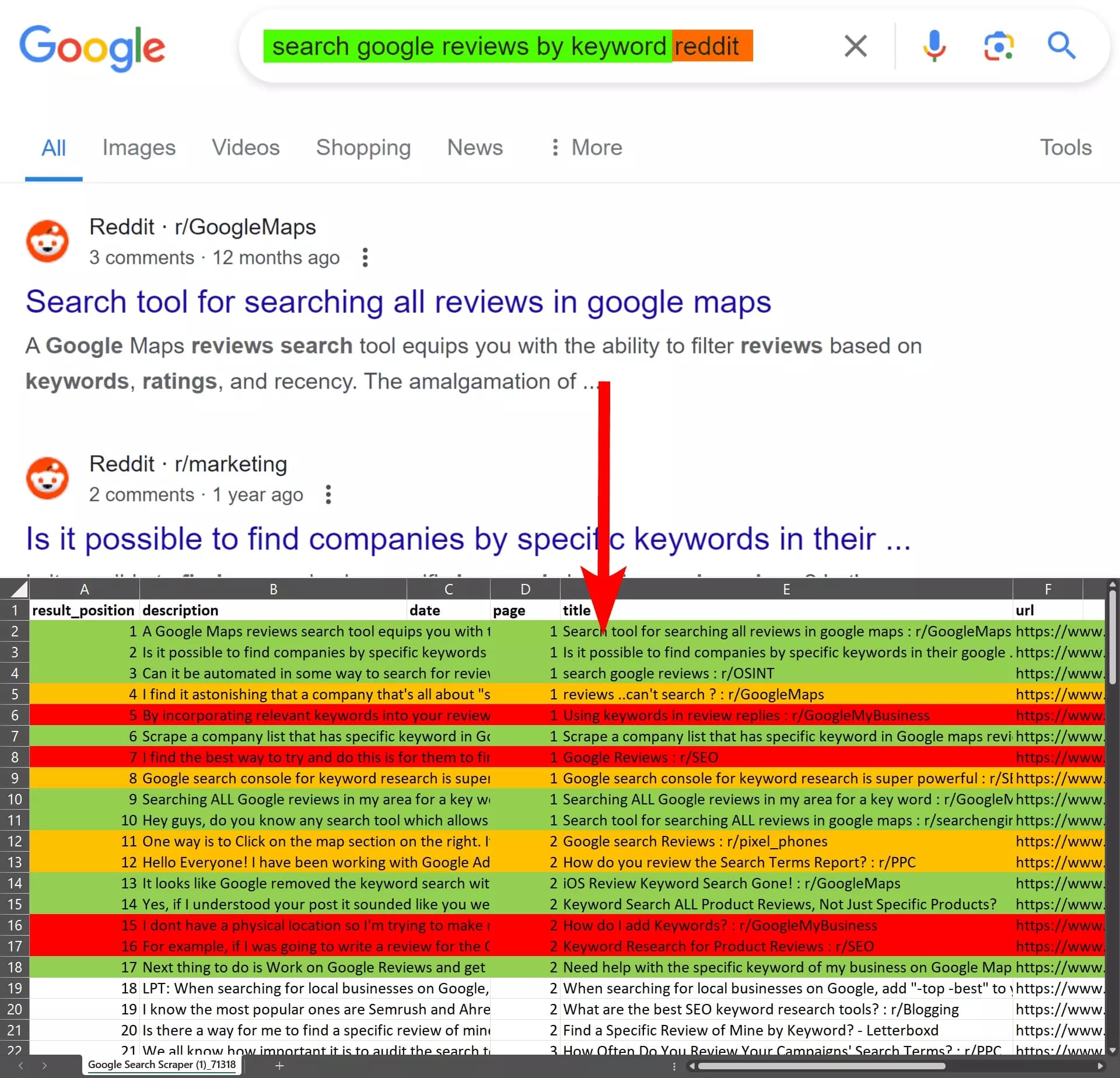The image size is (1120, 1078).
Task: Open options menu for the r/marketing result
Action: coord(328,494)
